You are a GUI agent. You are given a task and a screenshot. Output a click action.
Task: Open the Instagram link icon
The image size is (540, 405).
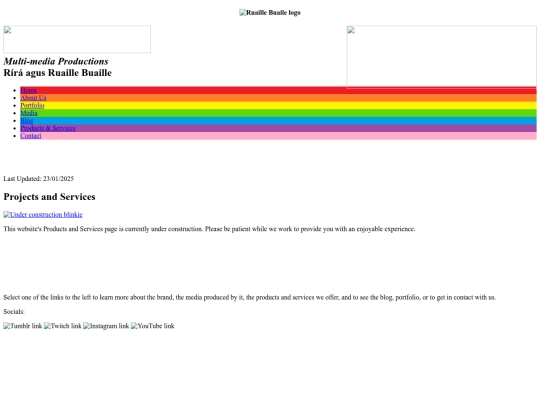pyautogui.click(x=106, y=326)
